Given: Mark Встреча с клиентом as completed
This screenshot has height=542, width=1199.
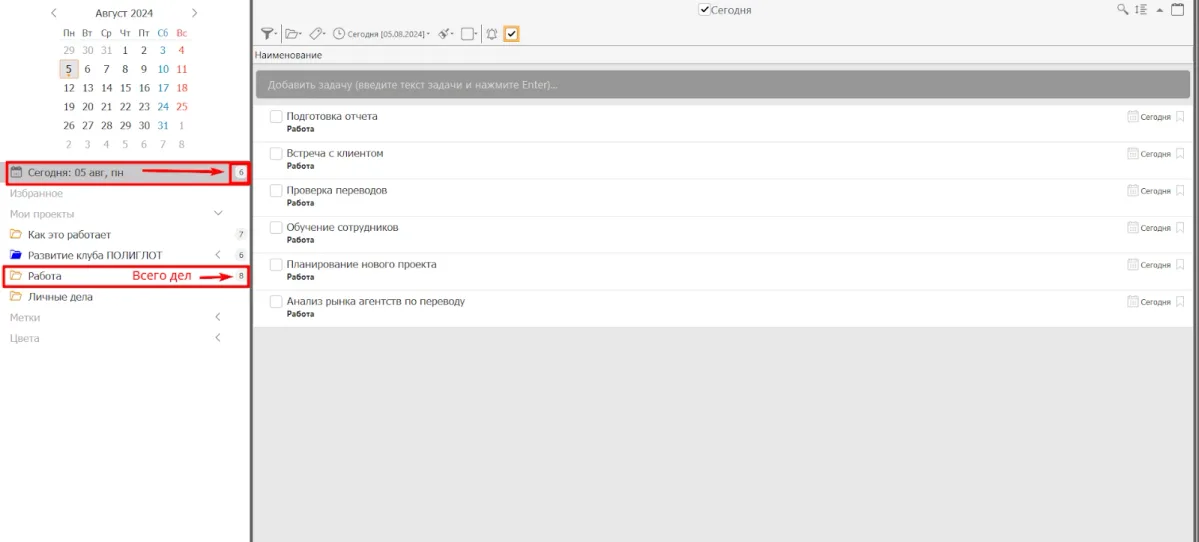Looking at the screenshot, I should tap(276, 154).
